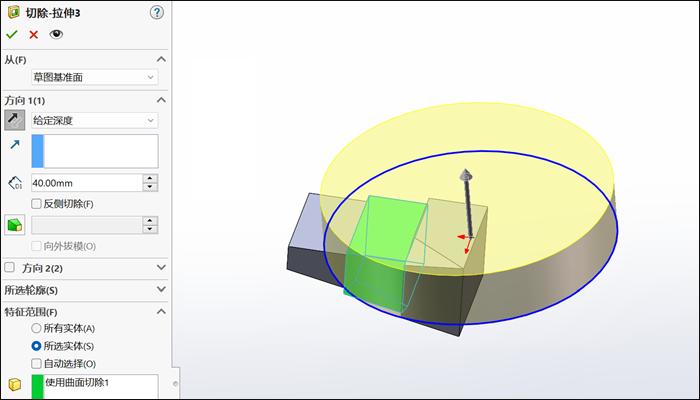700x400 pixels.
Task: Click the panel splitter handle
Action: [x=175, y=383]
